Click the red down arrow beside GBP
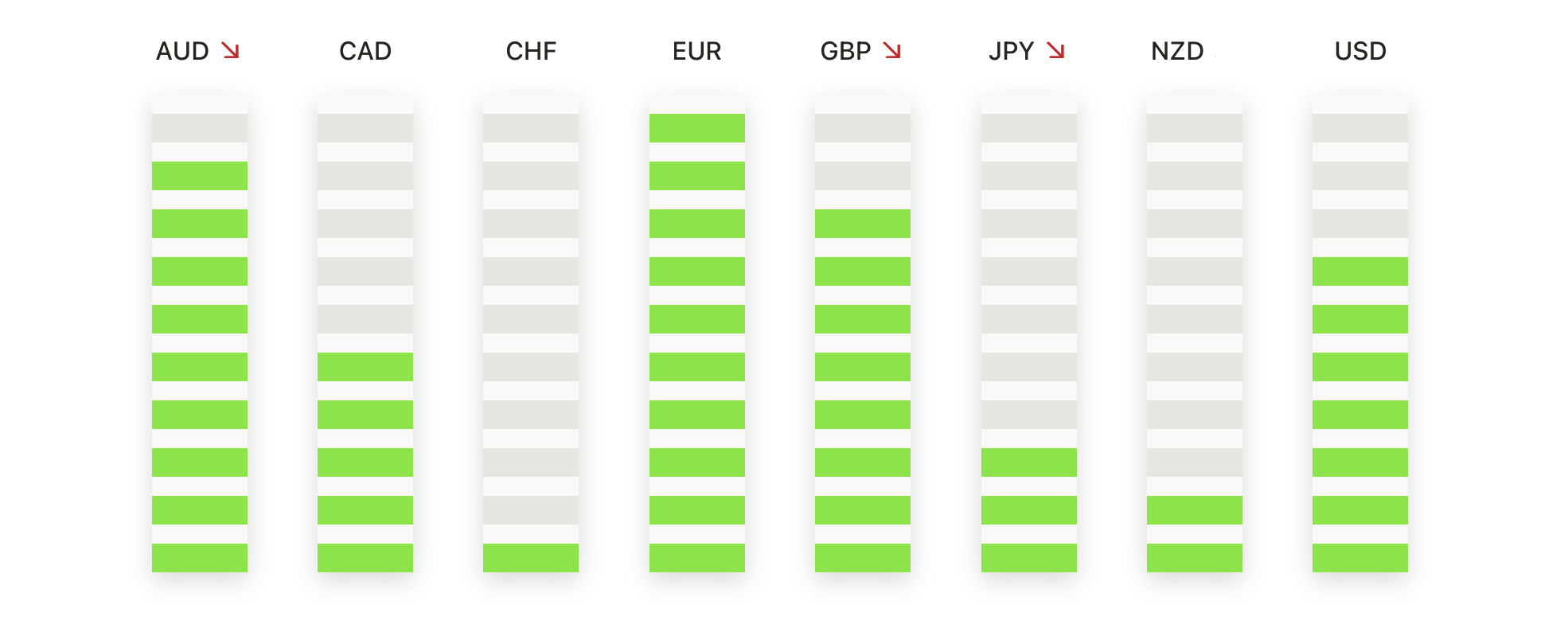This screenshot has width=1568, height=632. (892, 51)
